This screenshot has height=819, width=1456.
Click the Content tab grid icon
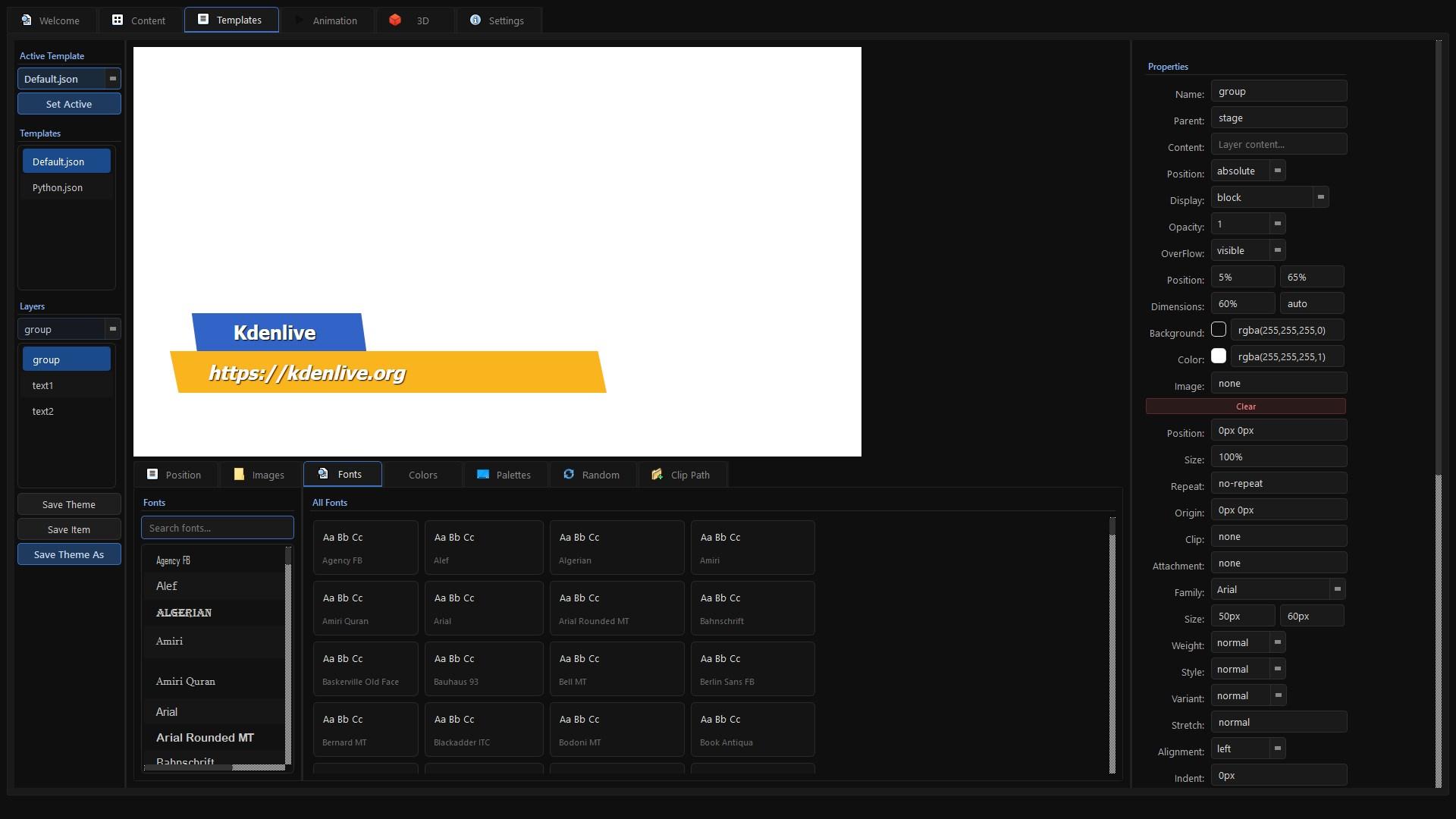118,20
